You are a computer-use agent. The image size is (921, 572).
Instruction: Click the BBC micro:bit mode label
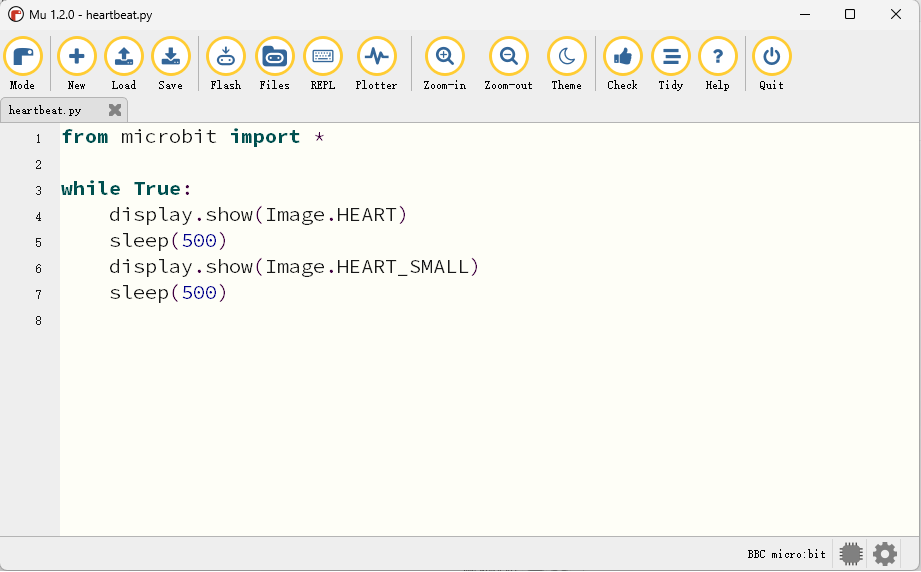click(786, 554)
